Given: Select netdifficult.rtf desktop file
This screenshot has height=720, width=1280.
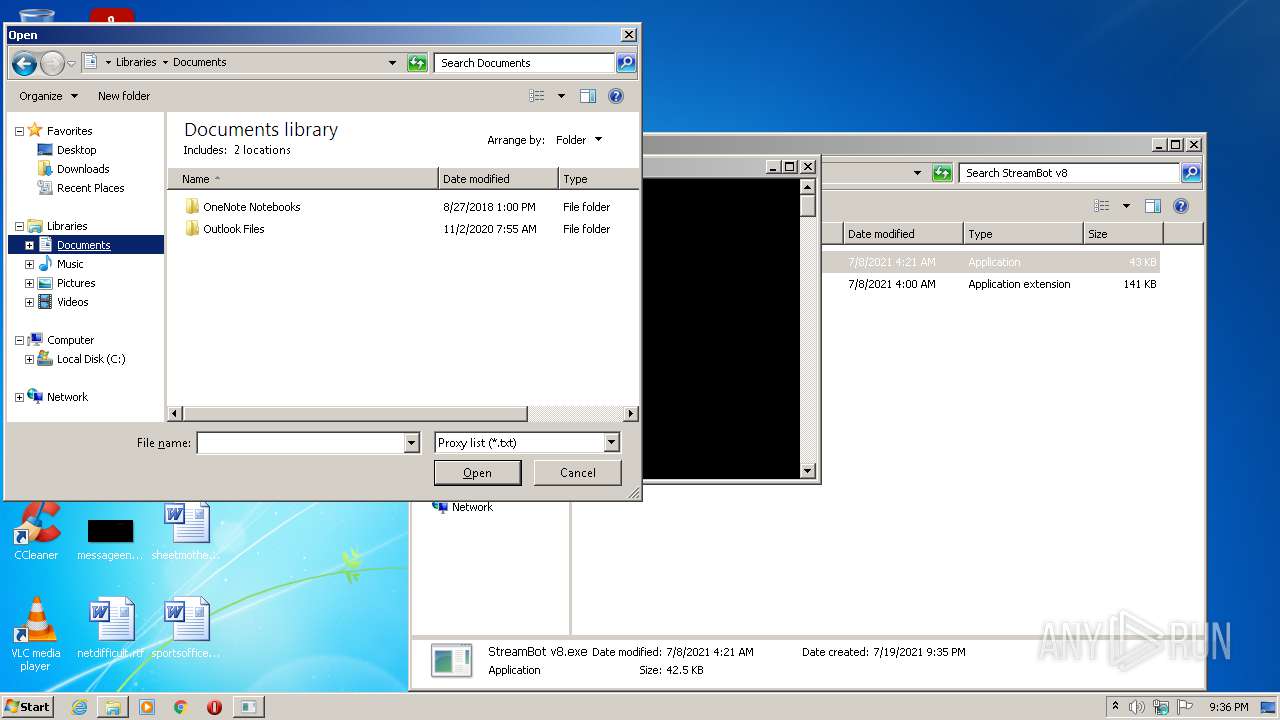Looking at the screenshot, I should point(110,628).
